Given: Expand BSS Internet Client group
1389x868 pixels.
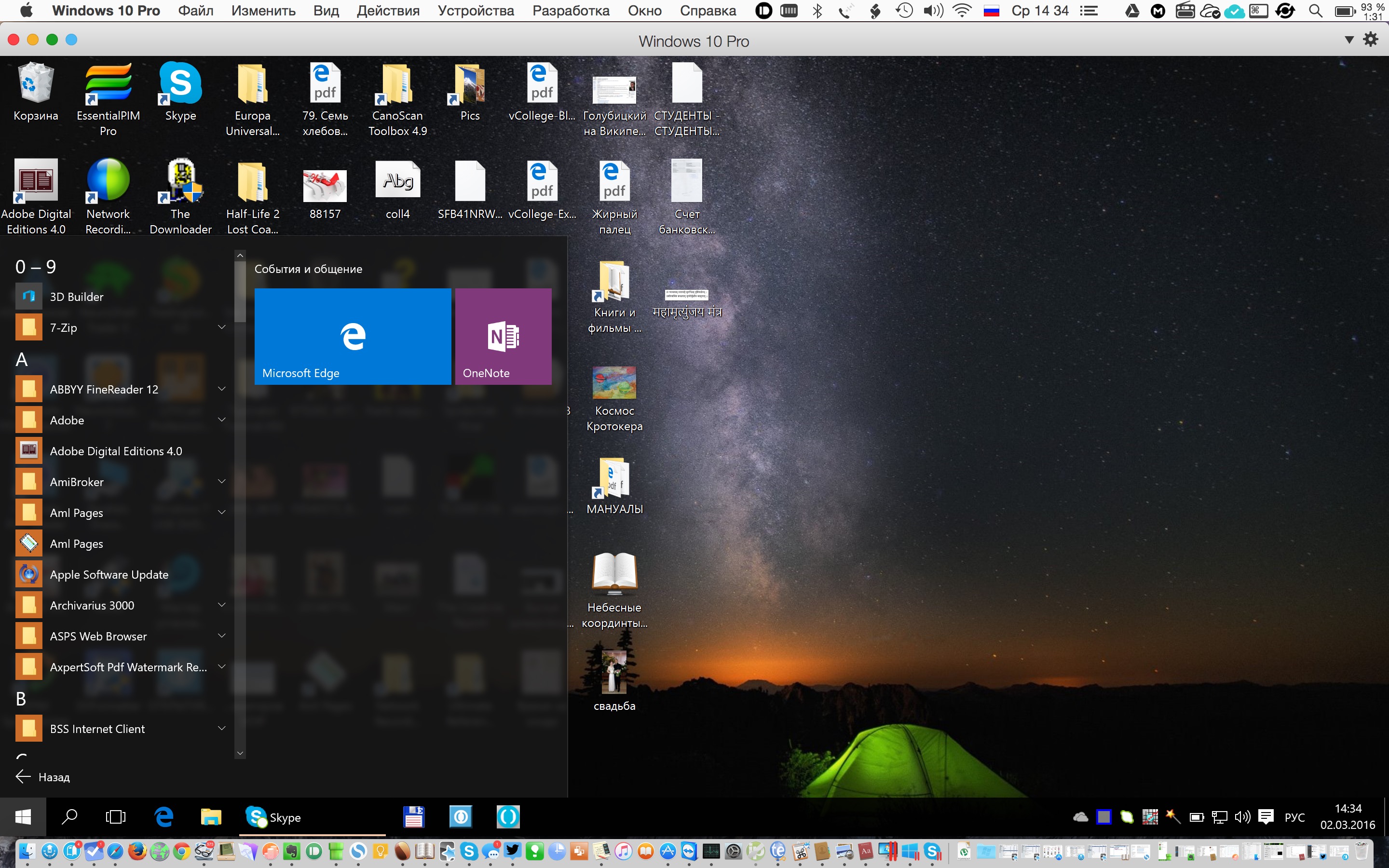Looking at the screenshot, I should (221, 729).
